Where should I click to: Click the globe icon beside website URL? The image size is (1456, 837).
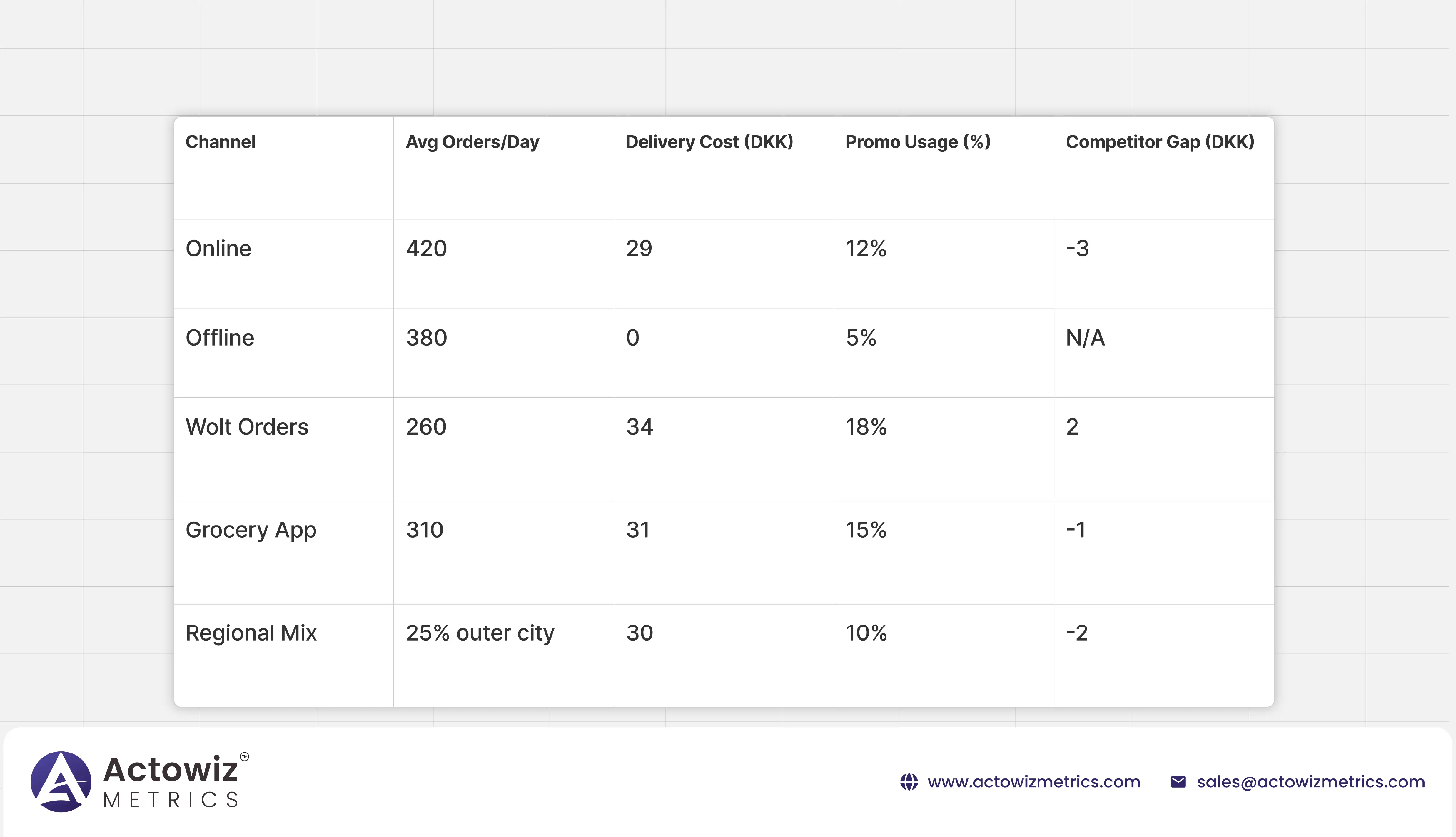909,782
